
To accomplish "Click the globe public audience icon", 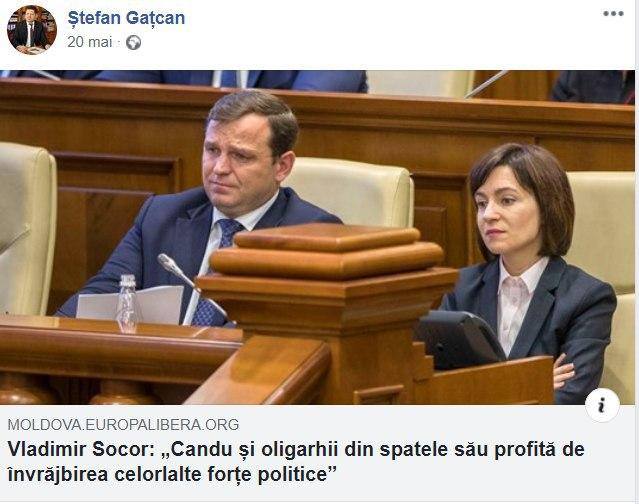I will click(133, 42).
